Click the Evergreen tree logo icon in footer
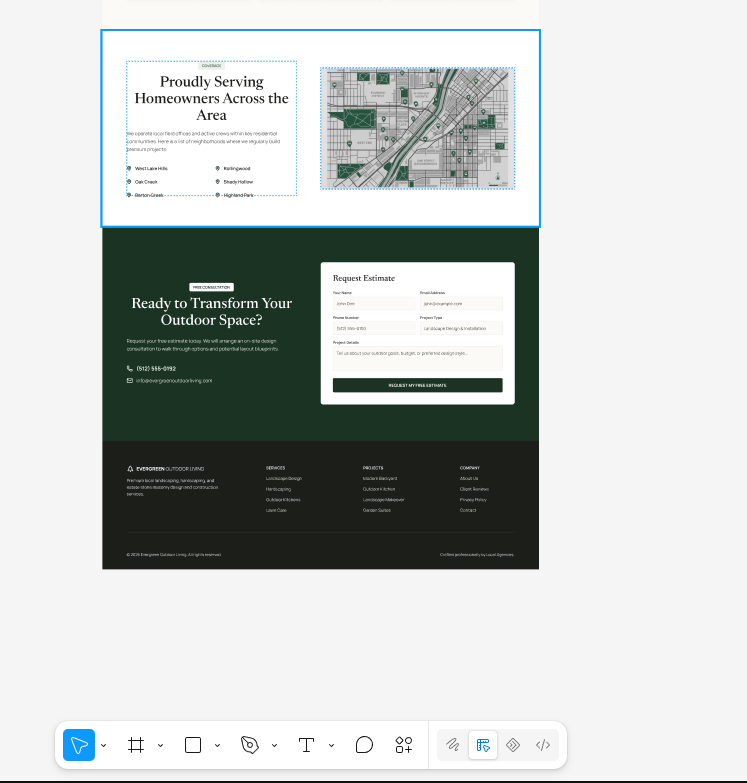The image size is (747, 783). click(130, 469)
